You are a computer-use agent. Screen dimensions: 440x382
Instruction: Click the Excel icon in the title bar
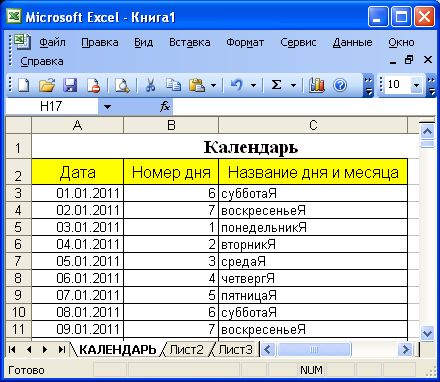click(x=14, y=16)
